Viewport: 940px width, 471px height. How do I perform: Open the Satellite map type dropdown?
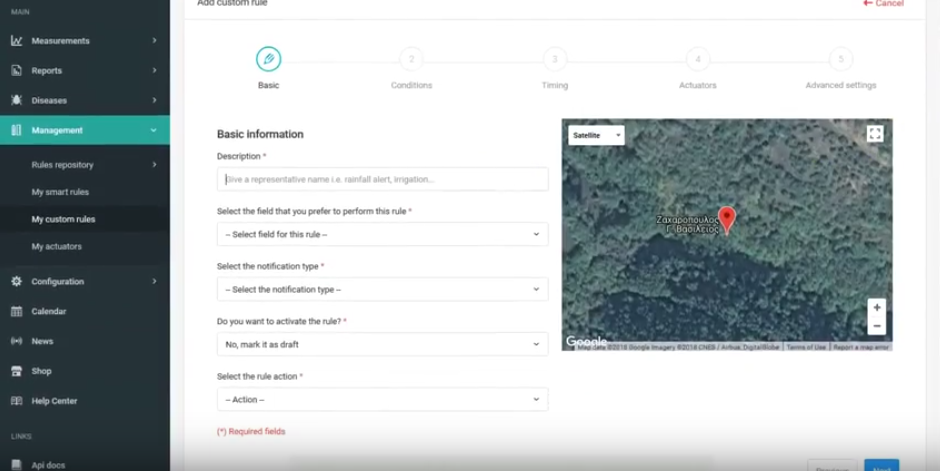596,135
